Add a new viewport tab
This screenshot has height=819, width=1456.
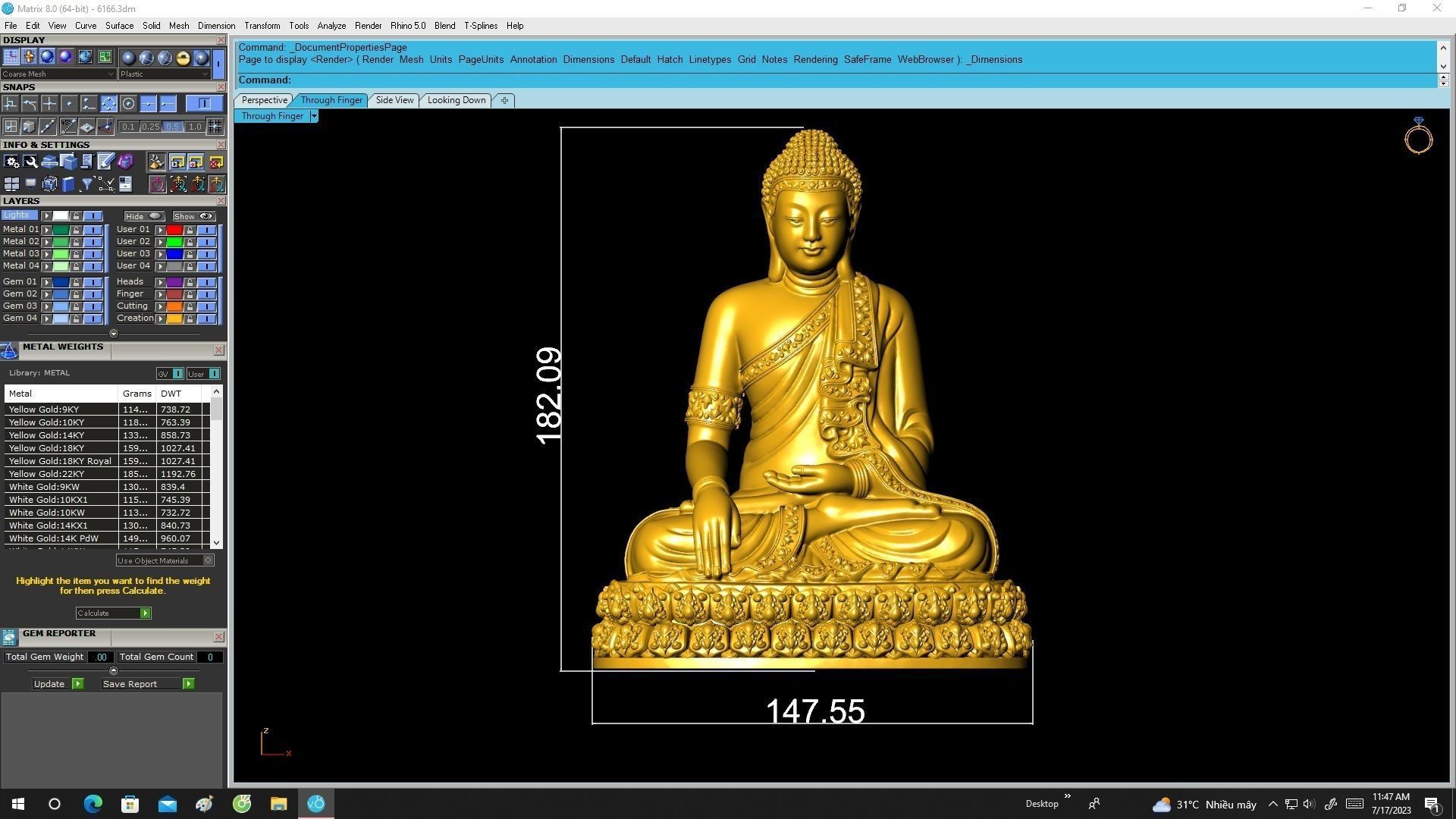(x=504, y=100)
